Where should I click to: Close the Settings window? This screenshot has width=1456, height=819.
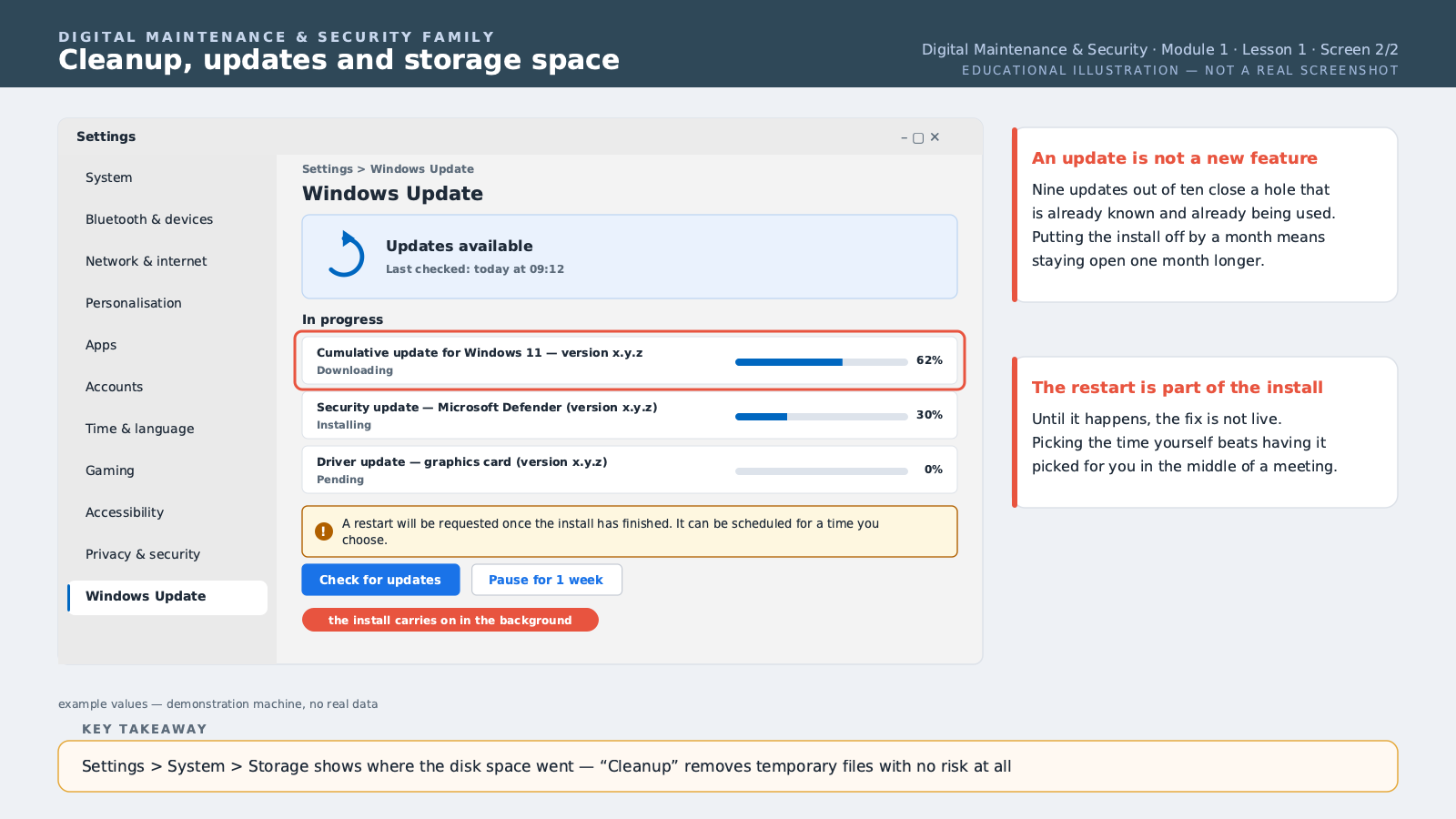pyautogui.click(x=935, y=137)
